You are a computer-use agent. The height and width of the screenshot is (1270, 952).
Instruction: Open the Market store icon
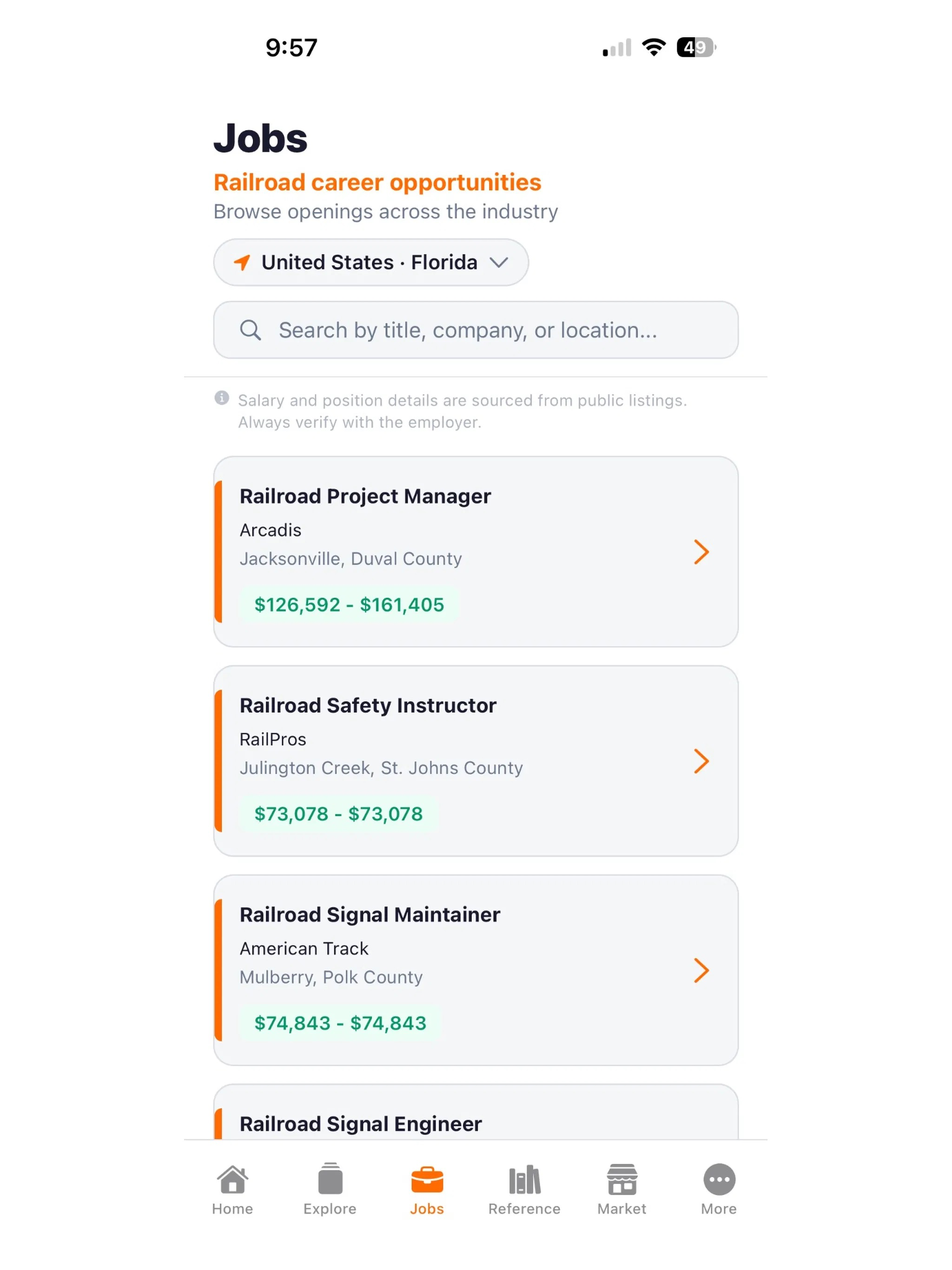622,1179
